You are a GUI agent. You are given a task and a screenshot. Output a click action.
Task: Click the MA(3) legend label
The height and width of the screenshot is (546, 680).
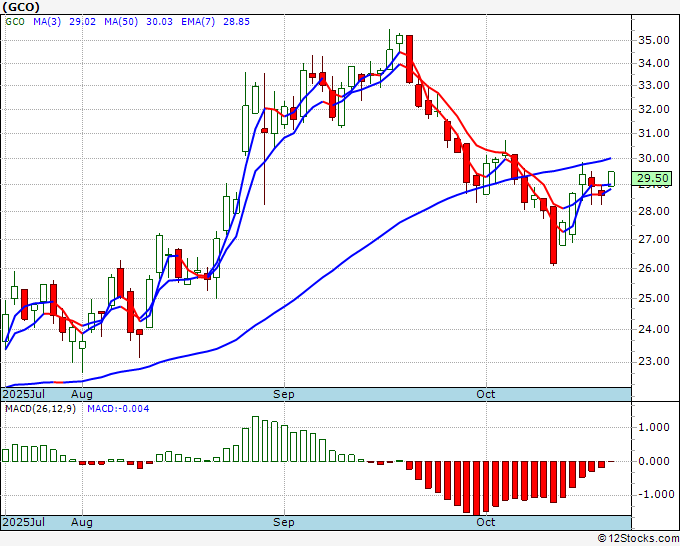47,22
